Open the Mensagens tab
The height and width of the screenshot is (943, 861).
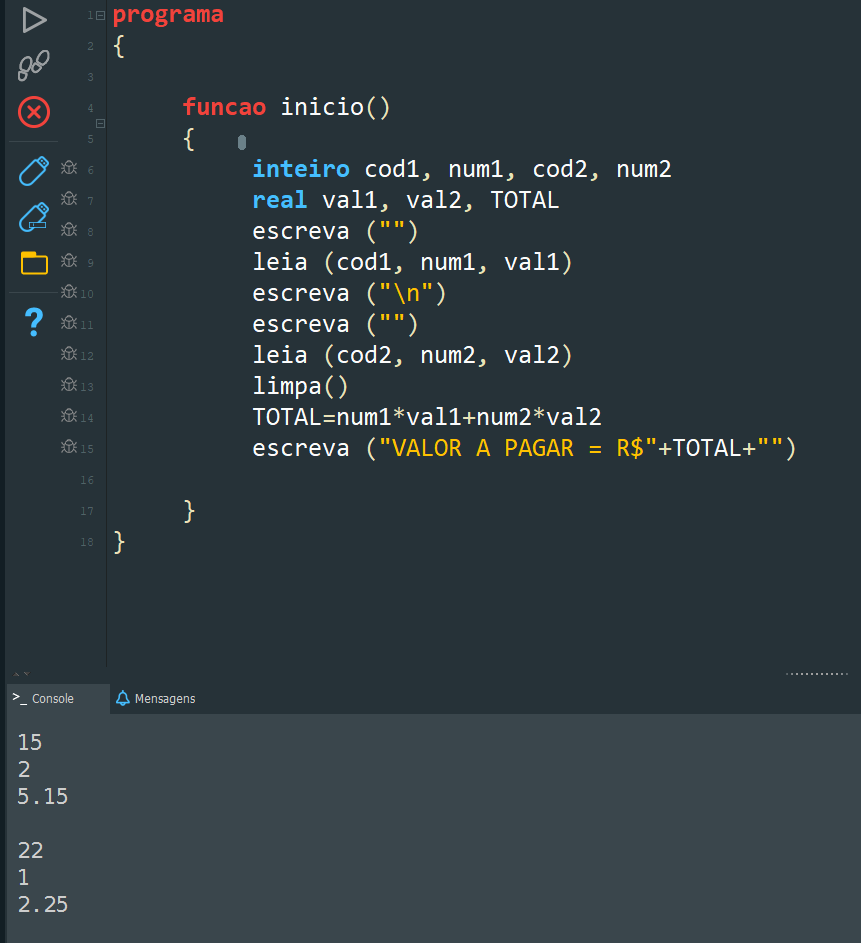point(156,699)
